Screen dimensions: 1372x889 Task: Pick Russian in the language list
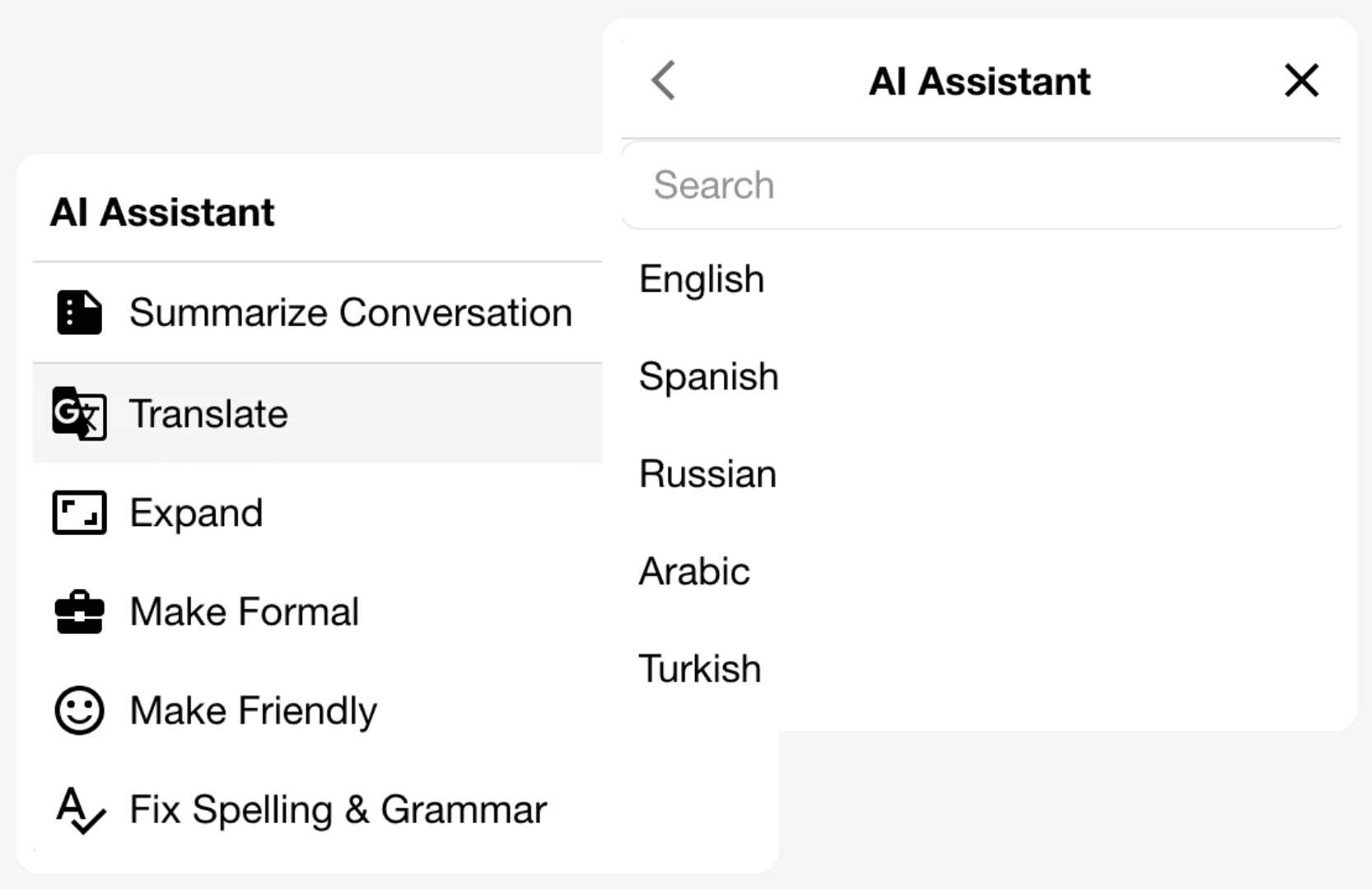tap(707, 474)
